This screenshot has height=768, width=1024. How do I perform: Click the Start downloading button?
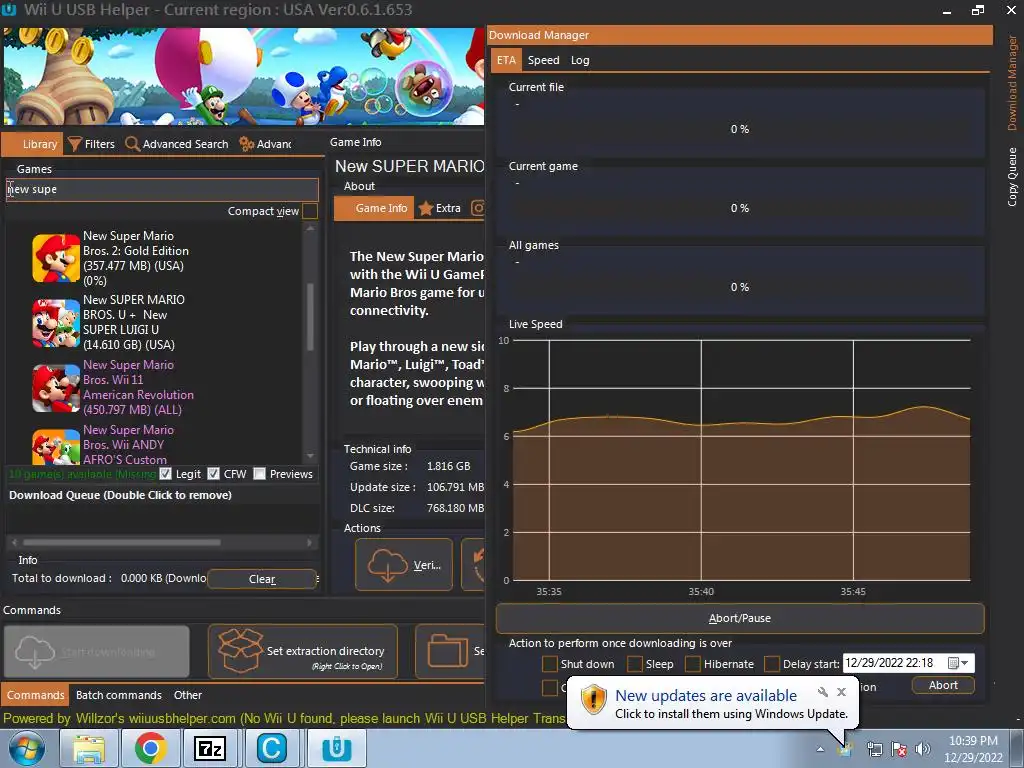[x=97, y=652]
